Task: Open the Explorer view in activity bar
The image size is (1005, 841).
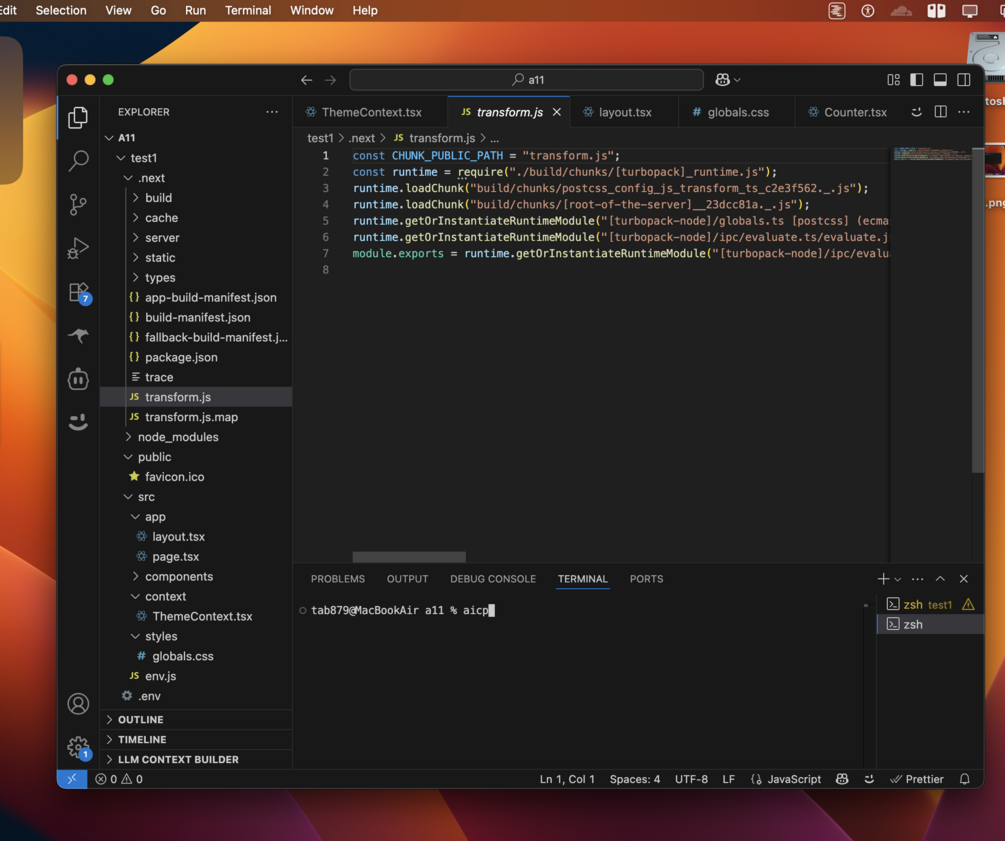Action: [x=78, y=117]
